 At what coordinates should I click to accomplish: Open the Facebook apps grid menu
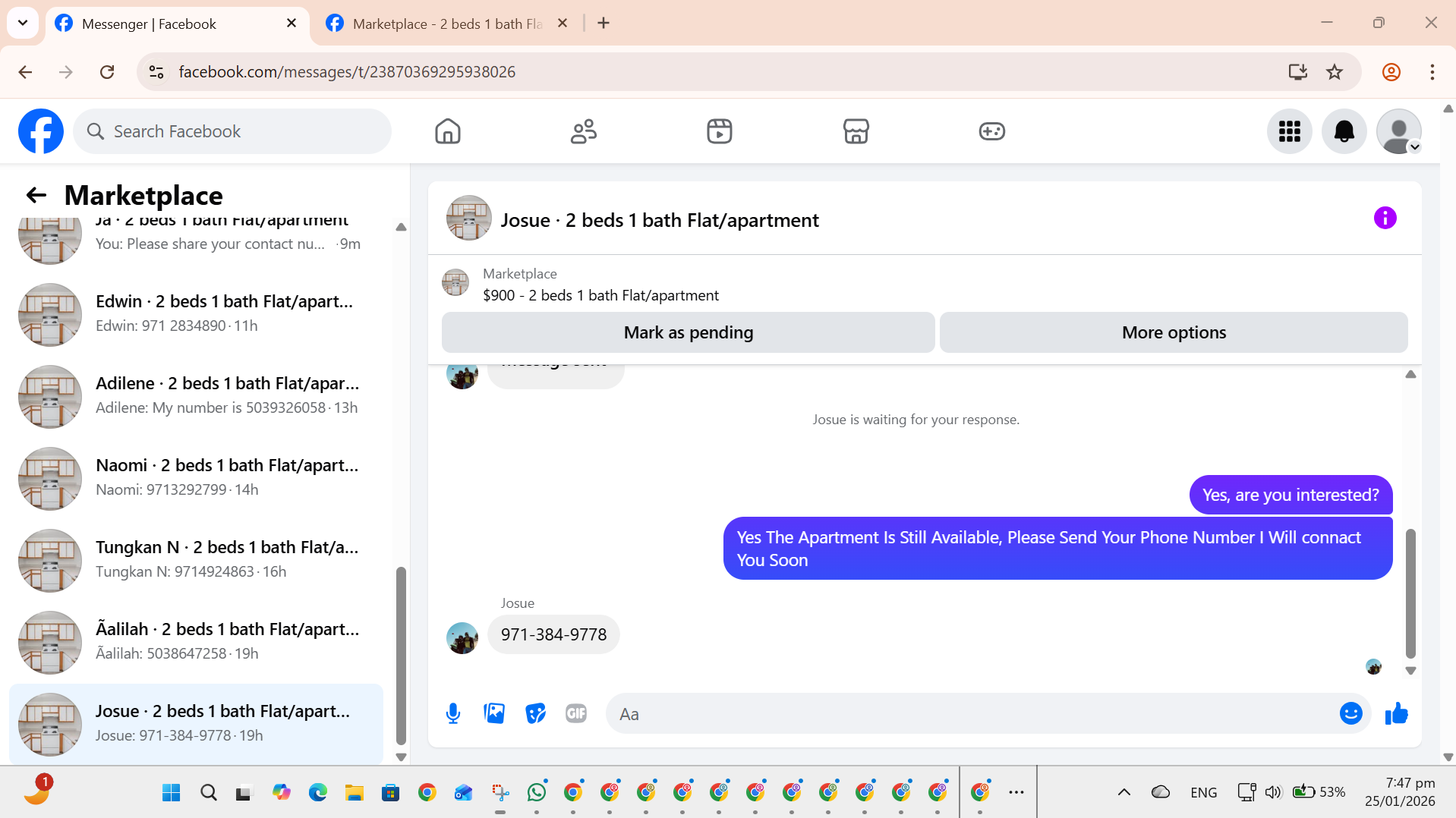(x=1289, y=131)
